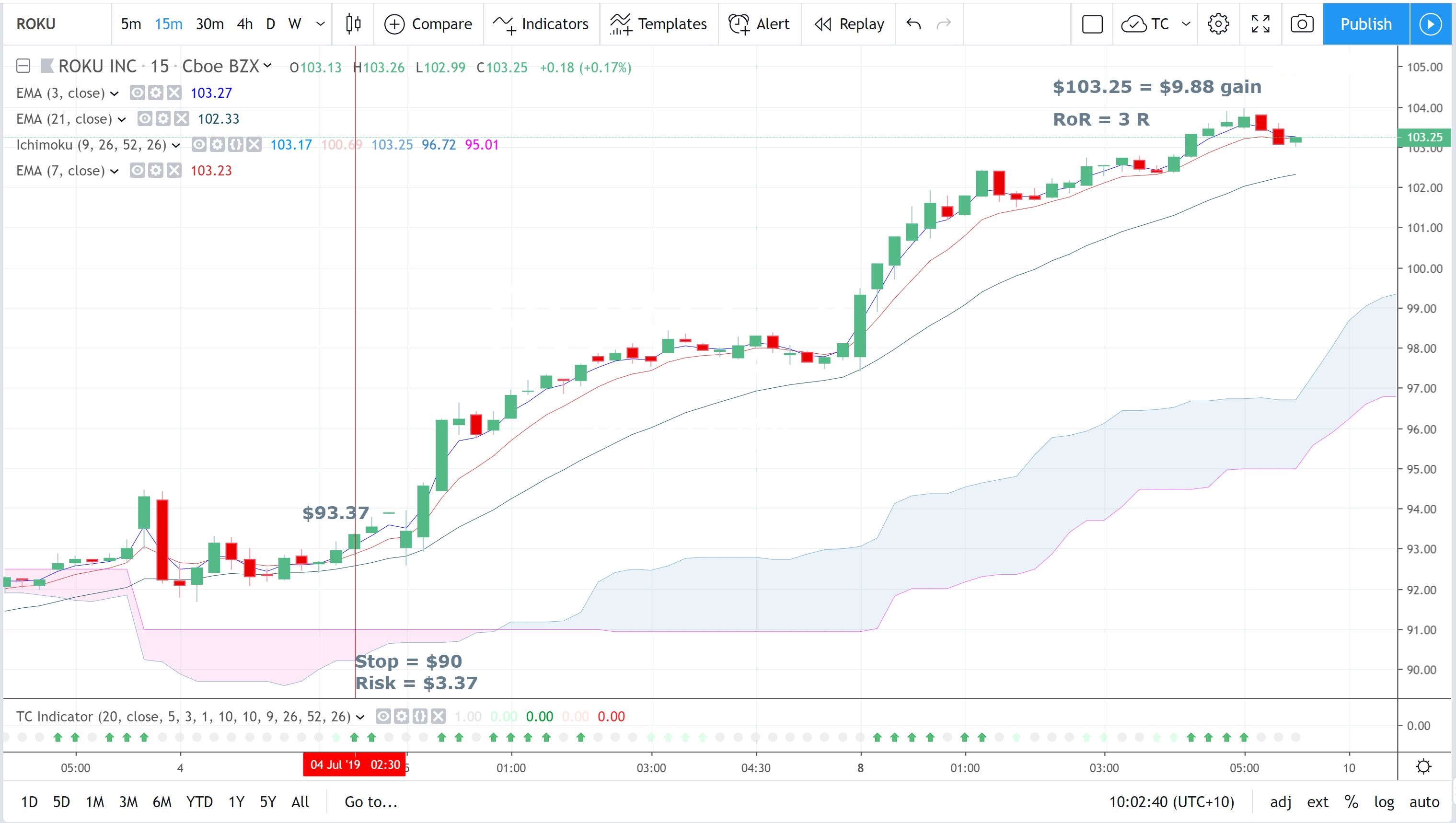
Task: Redo the last chart action
Action: pyautogui.click(x=944, y=24)
